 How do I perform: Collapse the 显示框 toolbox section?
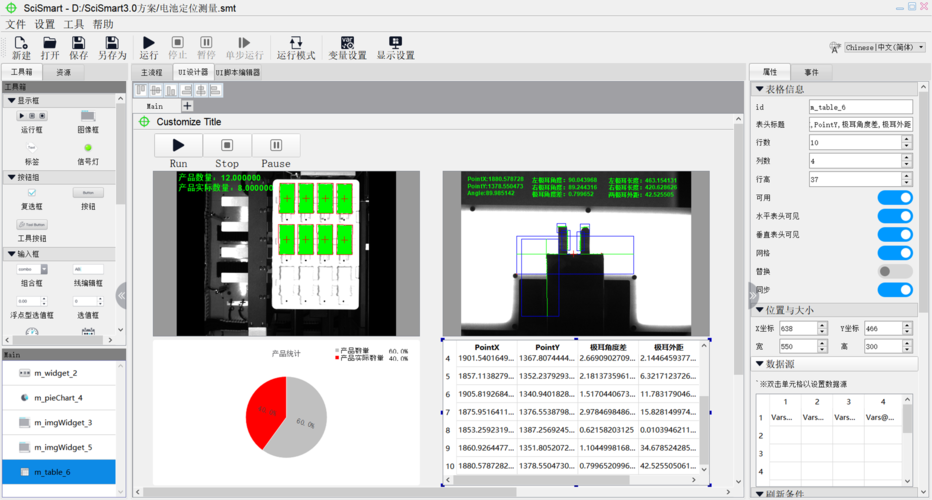coord(12,100)
